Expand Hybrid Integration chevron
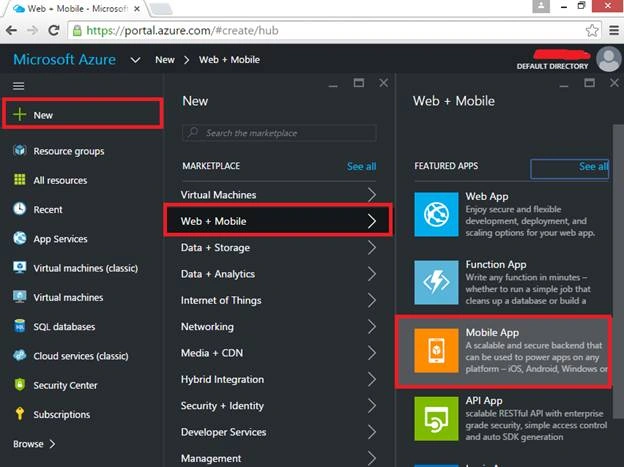Screen dimensions: 624x467 (x=372, y=379)
